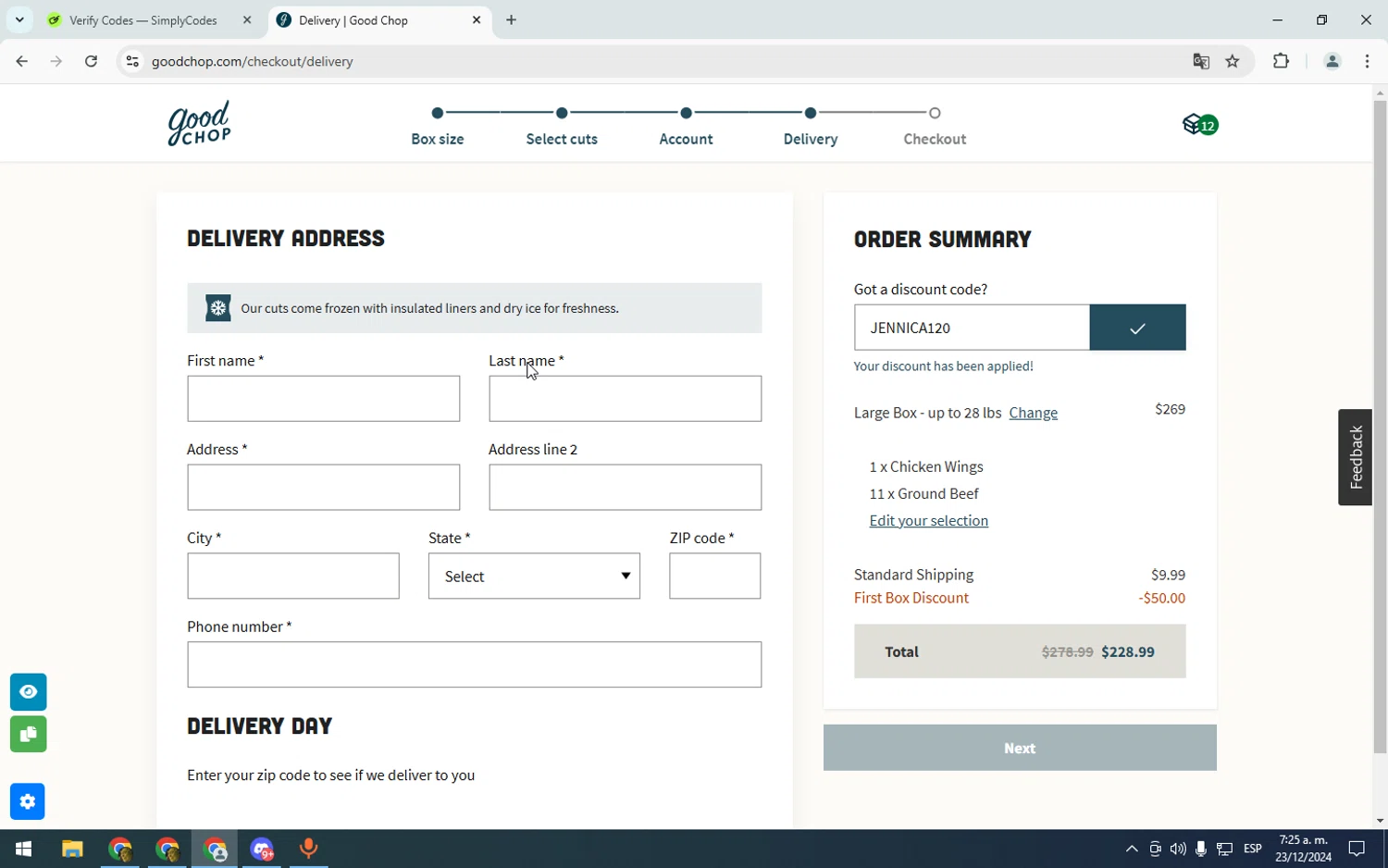Open the Windows notifications center
1388x868 pixels.
click(1357, 849)
